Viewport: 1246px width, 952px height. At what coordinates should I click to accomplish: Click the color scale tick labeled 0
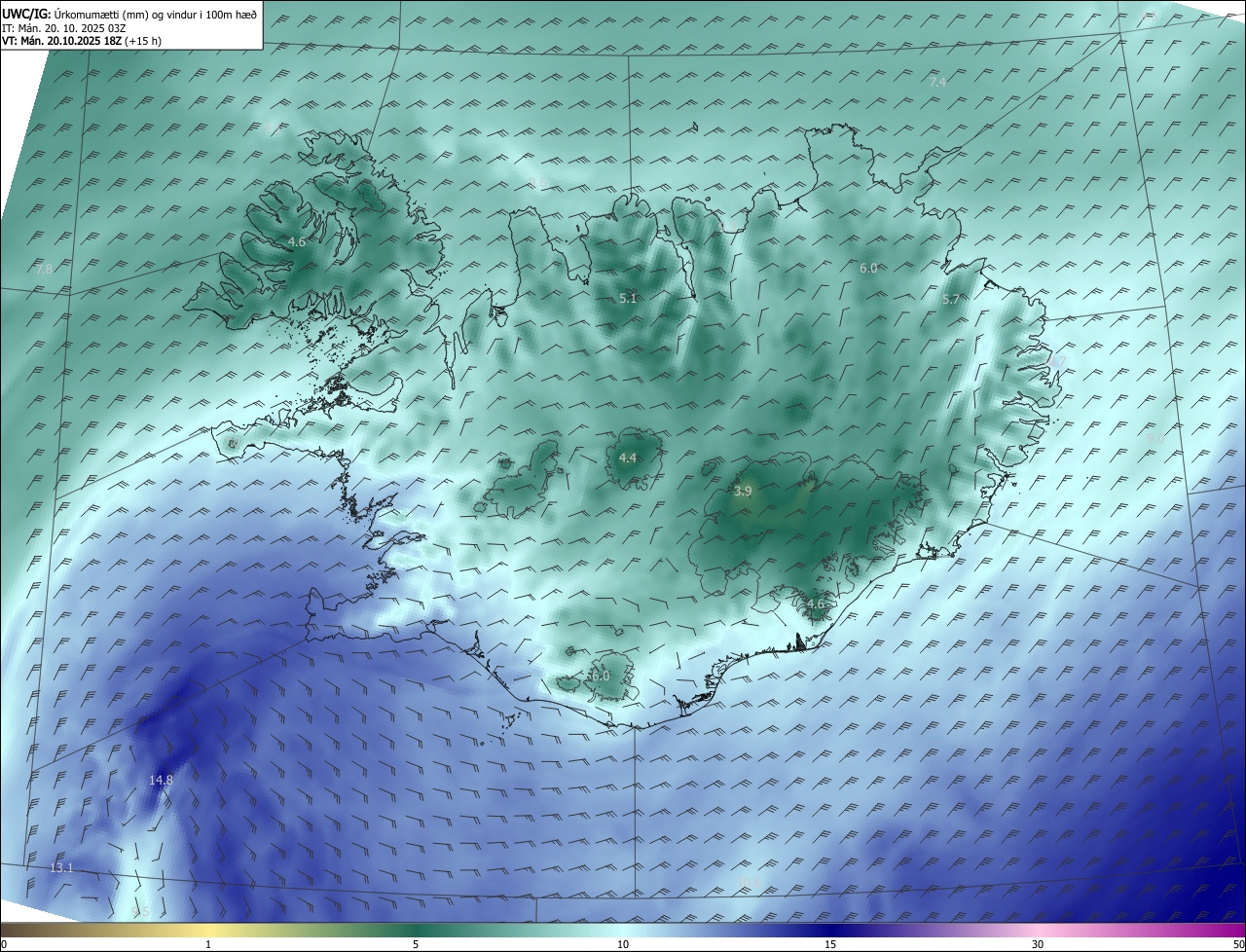point(3,944)
